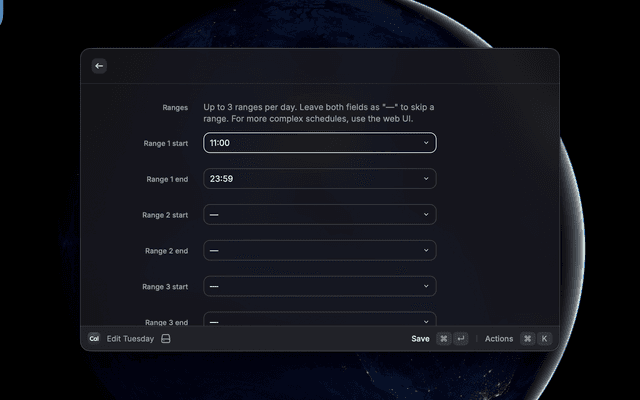640x400 pixels.
Task: Open the Range 1 start dropdown
Action: click(319, 143)
